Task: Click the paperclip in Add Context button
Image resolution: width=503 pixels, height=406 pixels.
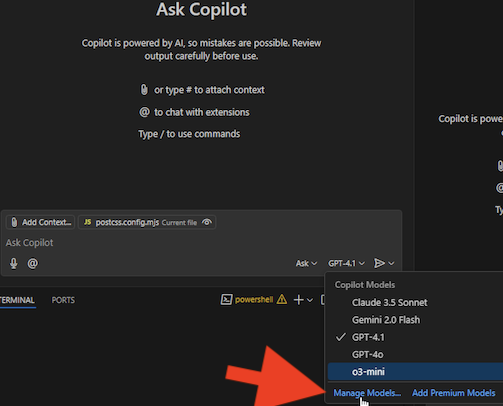Action: [14, 222]
